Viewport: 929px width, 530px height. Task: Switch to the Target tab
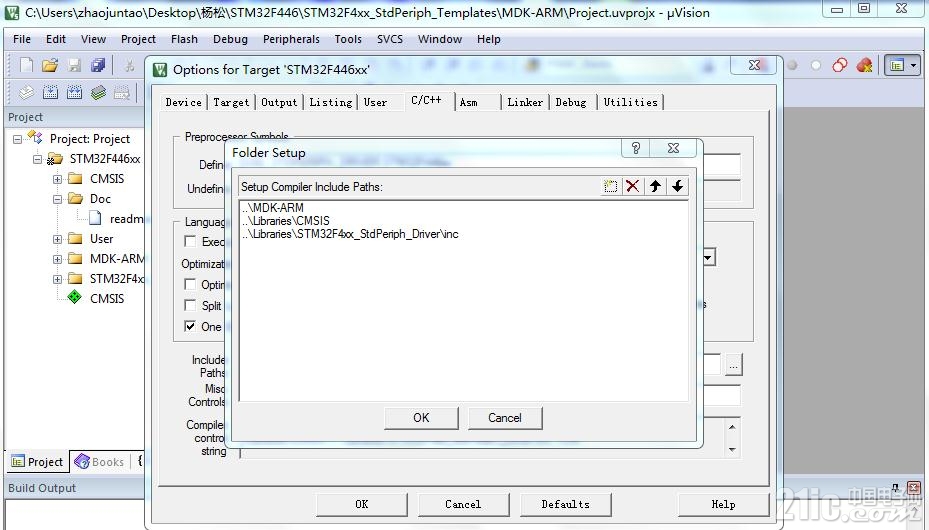click(x=231, y=102)
